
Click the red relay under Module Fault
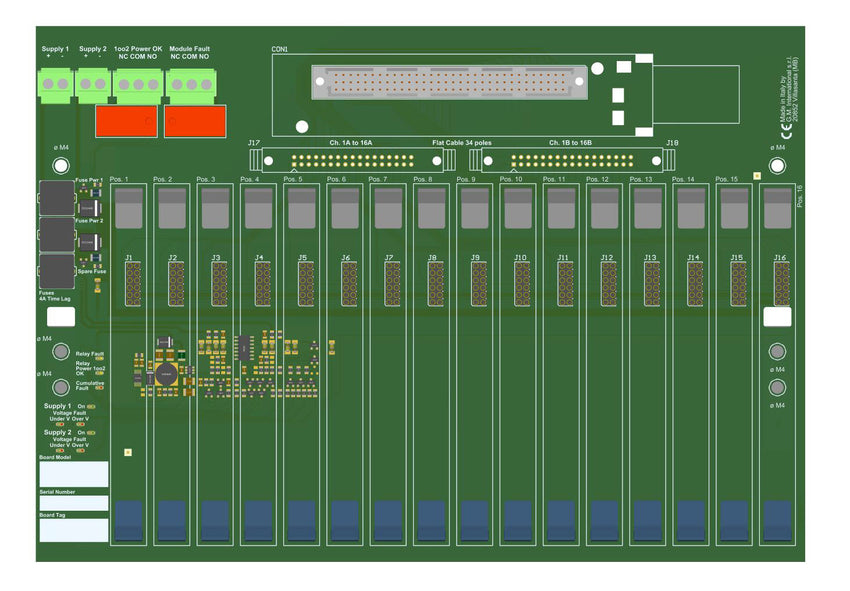pyautogui.click(x=195, y=121)
